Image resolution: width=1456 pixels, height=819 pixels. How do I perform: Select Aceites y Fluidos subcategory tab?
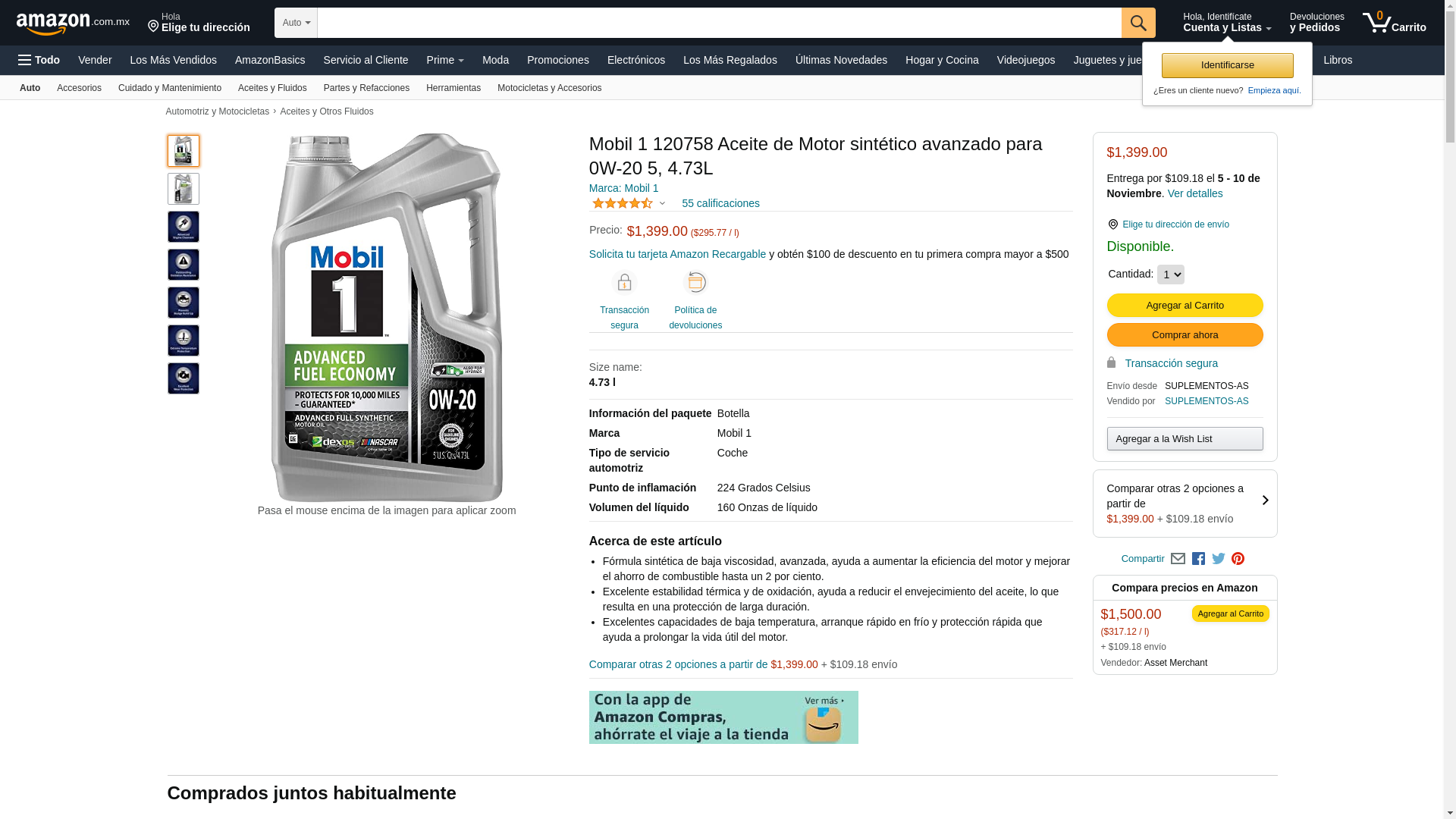(x=272, y=88)
